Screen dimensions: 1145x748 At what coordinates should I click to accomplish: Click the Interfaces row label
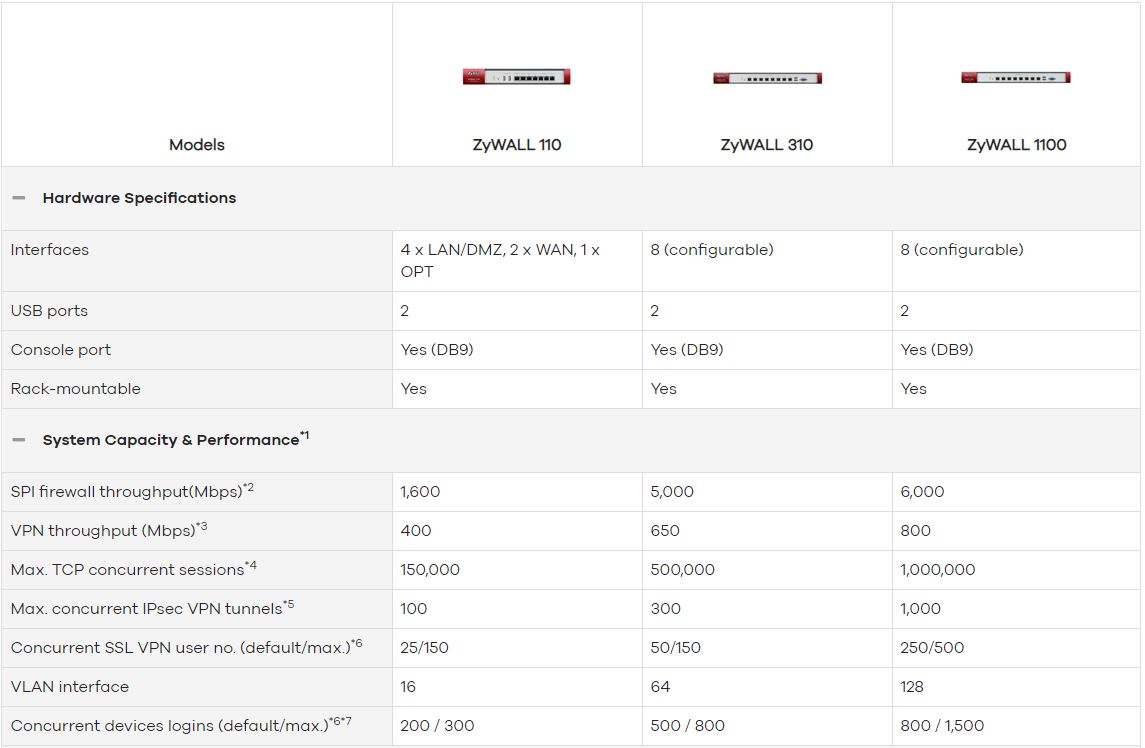pos(50,250)
